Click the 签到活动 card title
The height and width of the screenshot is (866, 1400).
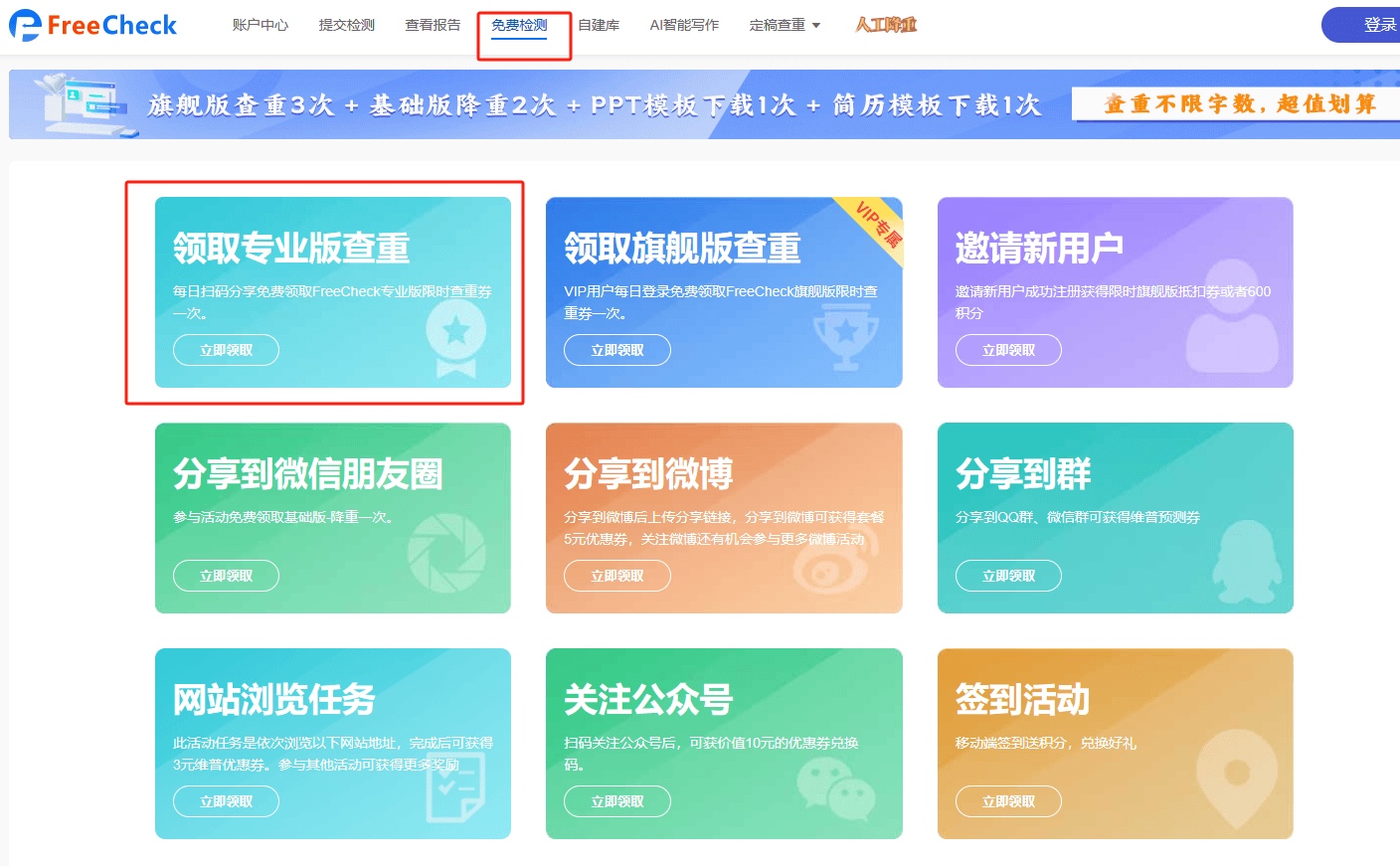[x=1022, y=699]
